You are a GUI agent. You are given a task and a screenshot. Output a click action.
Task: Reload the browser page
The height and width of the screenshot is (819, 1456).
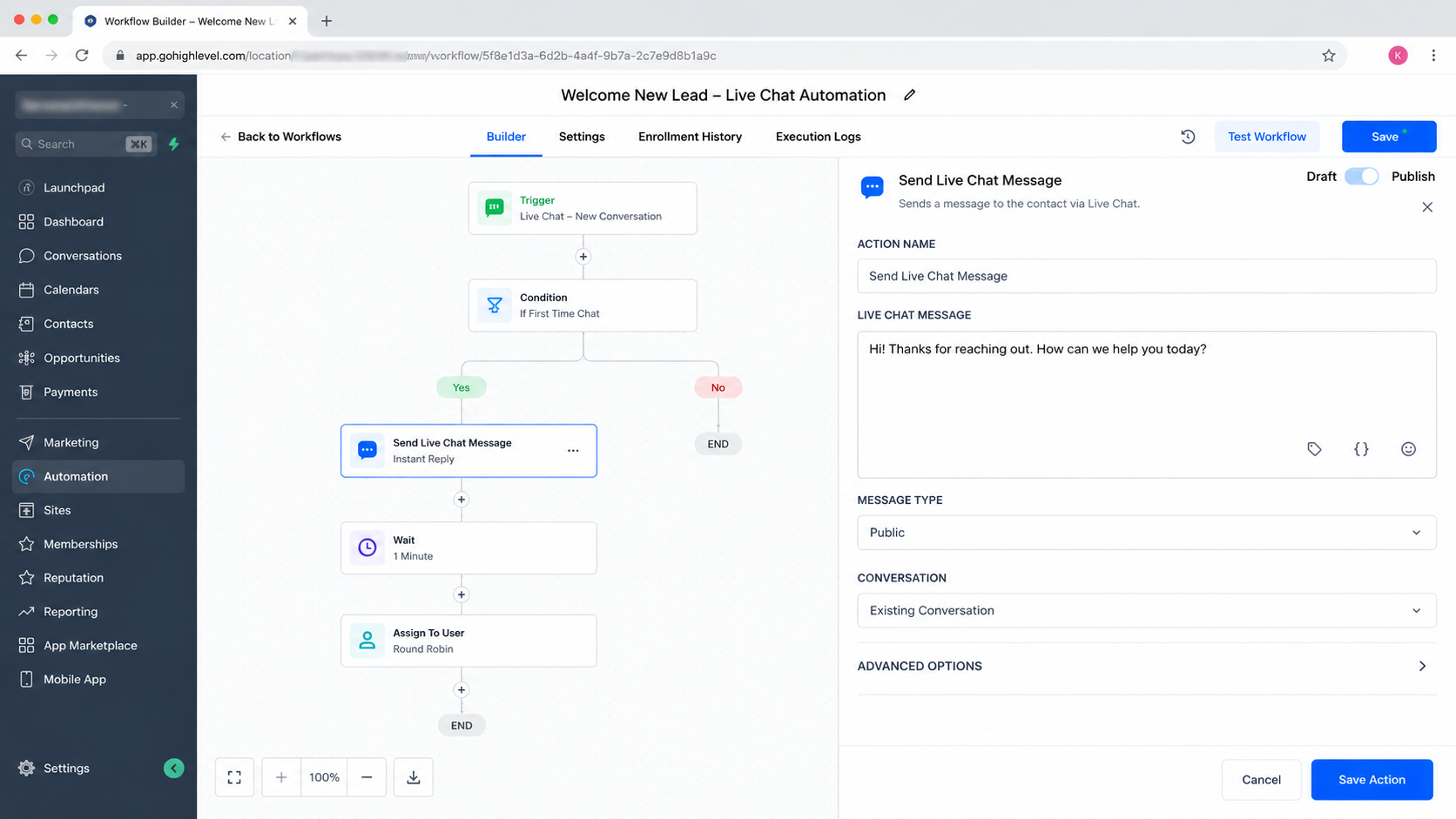[82, 56]
